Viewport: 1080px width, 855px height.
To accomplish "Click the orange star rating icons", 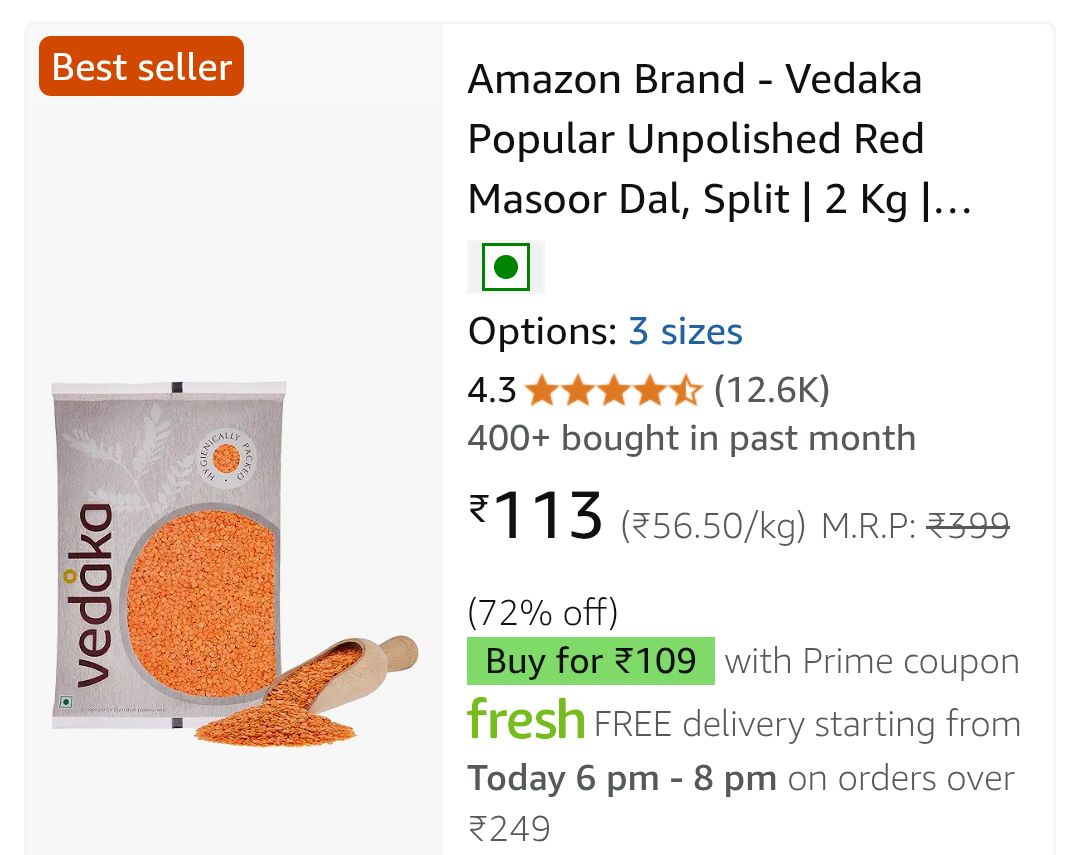I will click(x=614, y=390).
